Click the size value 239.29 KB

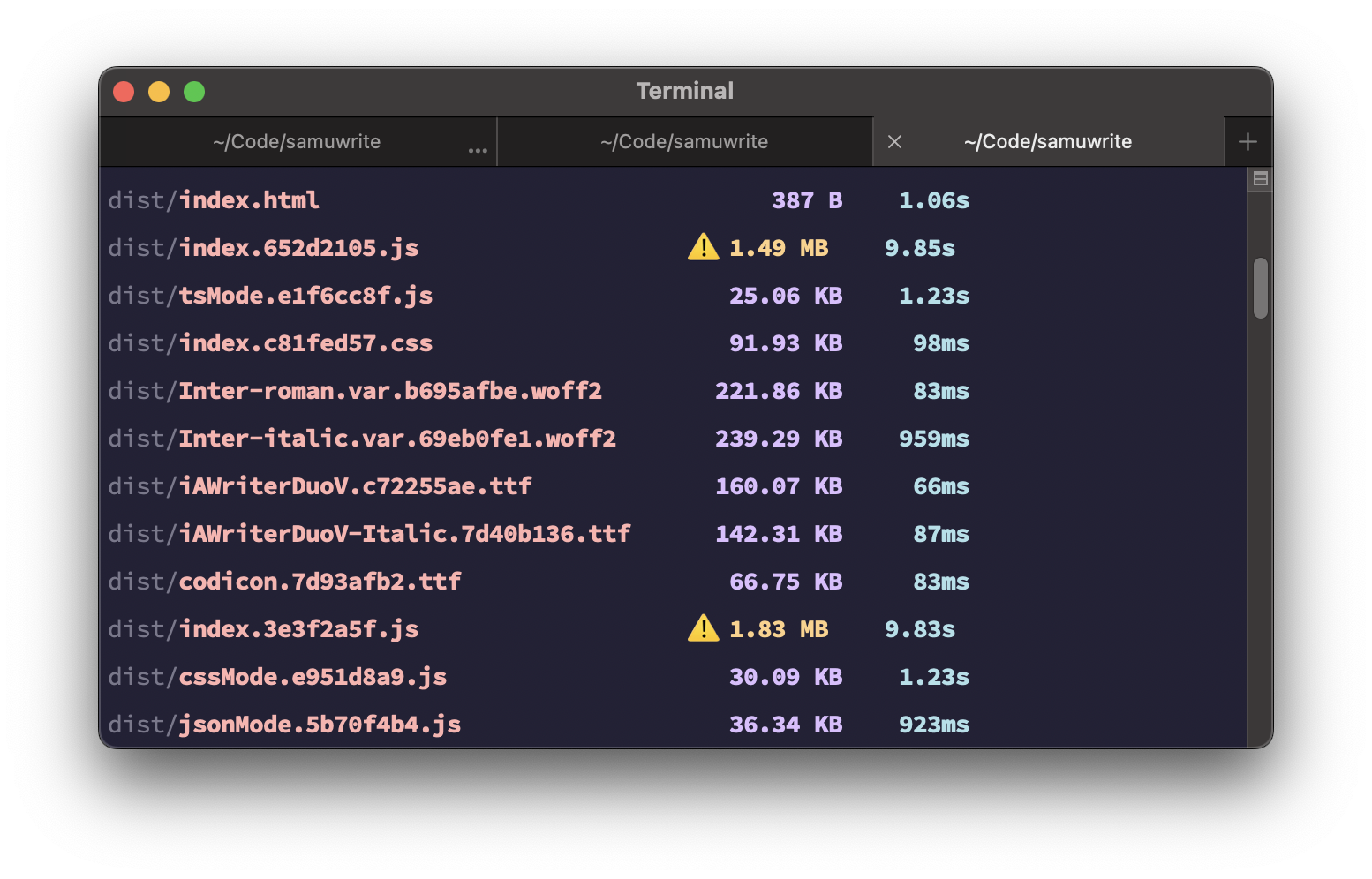pyautogui.click(x=779, y=439)
